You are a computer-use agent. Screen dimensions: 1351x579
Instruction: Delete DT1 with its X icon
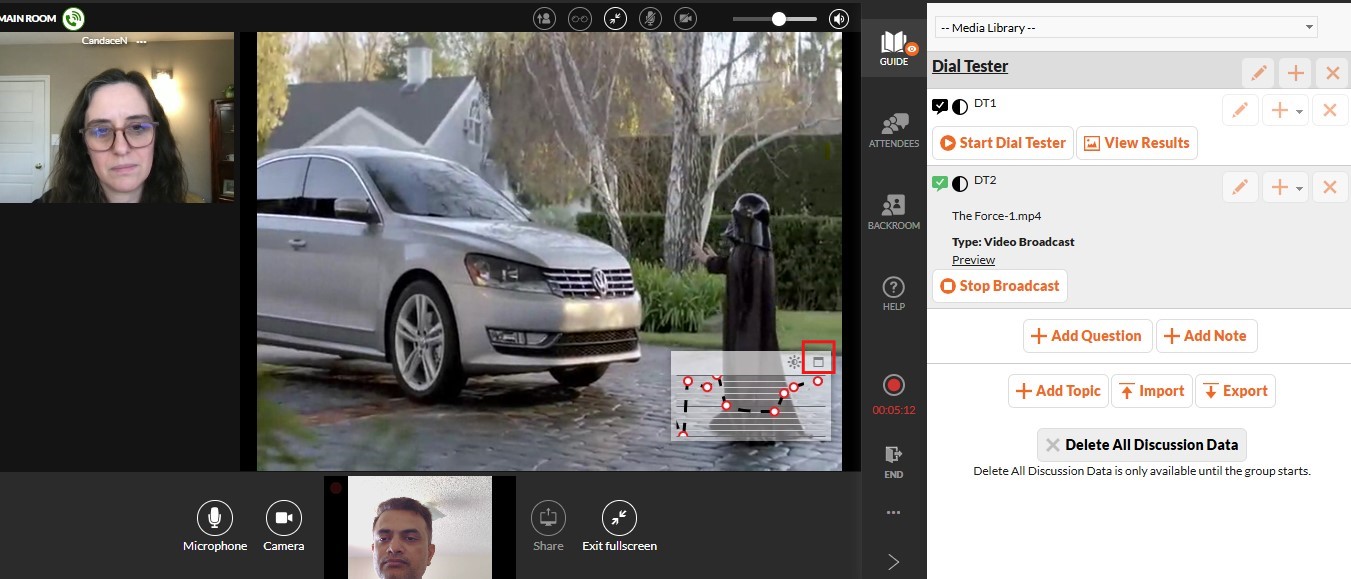click(x=1330, y=110)
